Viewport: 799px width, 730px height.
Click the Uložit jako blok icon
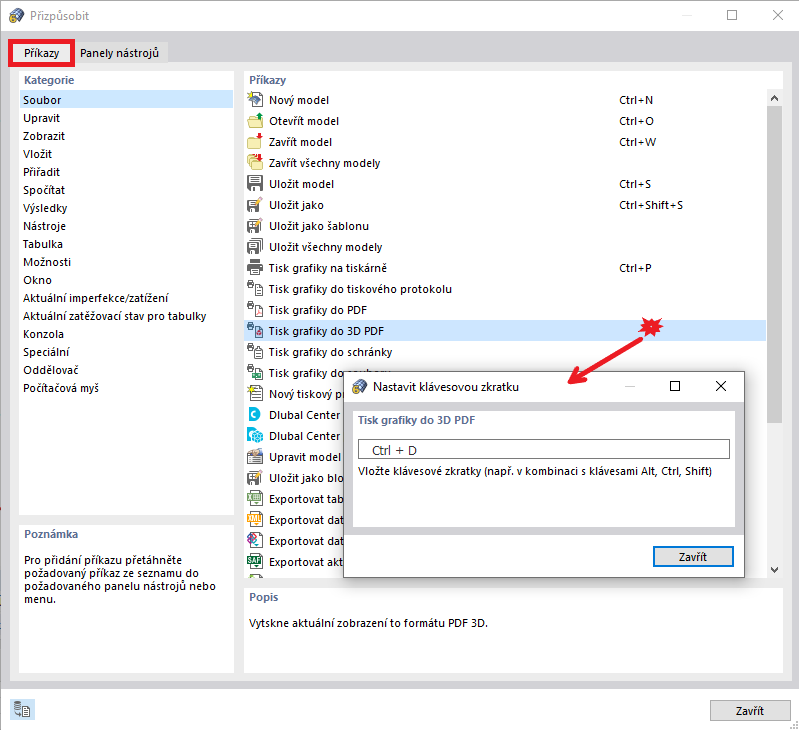[x=255, y=477]
